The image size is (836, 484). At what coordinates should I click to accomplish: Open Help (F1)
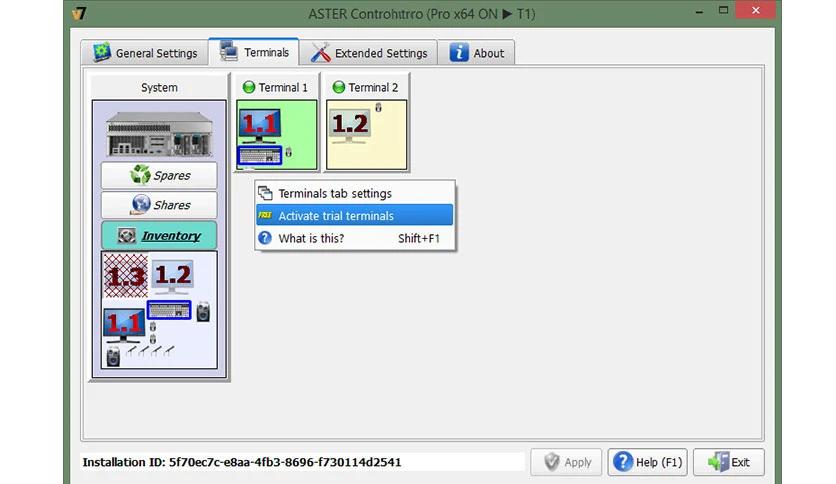(647, 462)
